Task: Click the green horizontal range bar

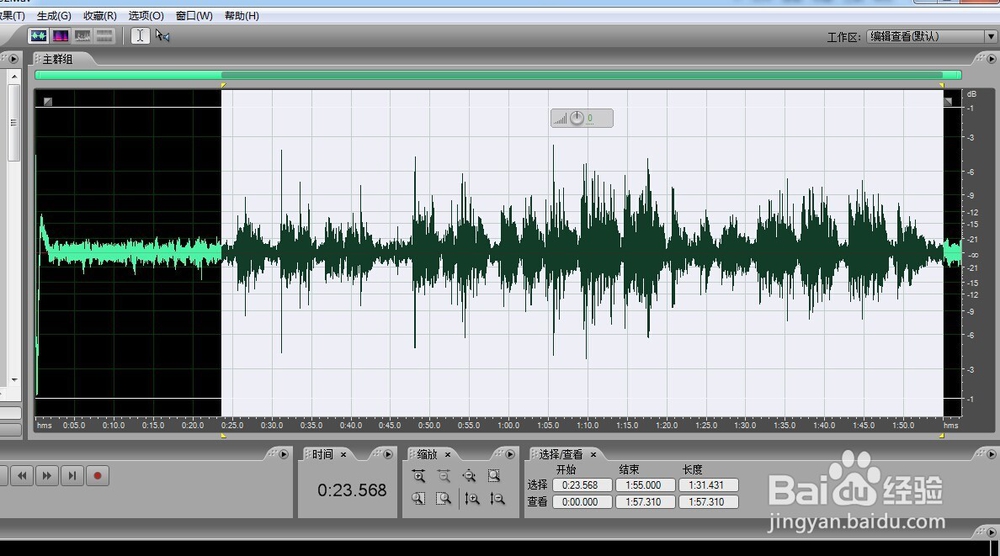Action: point(498,75)
